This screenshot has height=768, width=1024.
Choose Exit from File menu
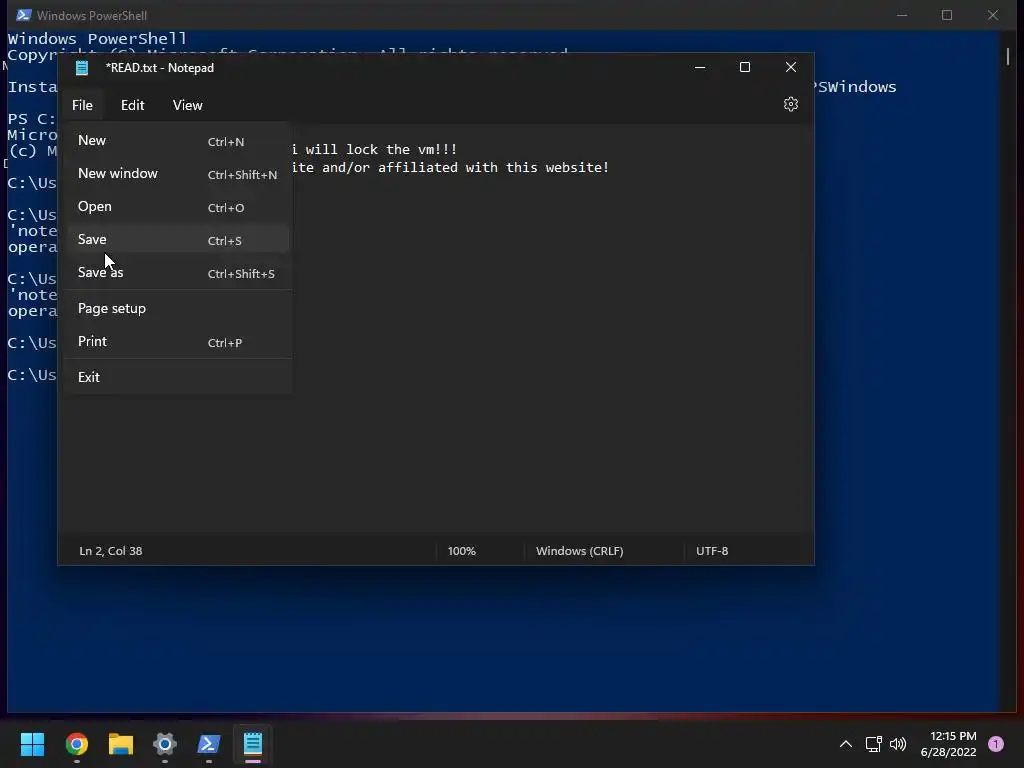178,377
